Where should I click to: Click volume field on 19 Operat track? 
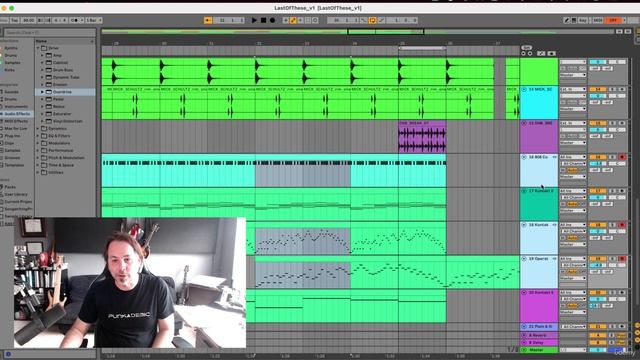click(598, 265)
